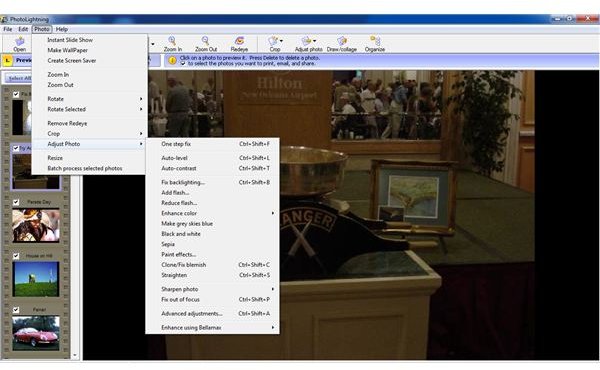Select the red car photo thumbnail
The width and height of the screenshot is (600, 370).
tap(36, 333)
